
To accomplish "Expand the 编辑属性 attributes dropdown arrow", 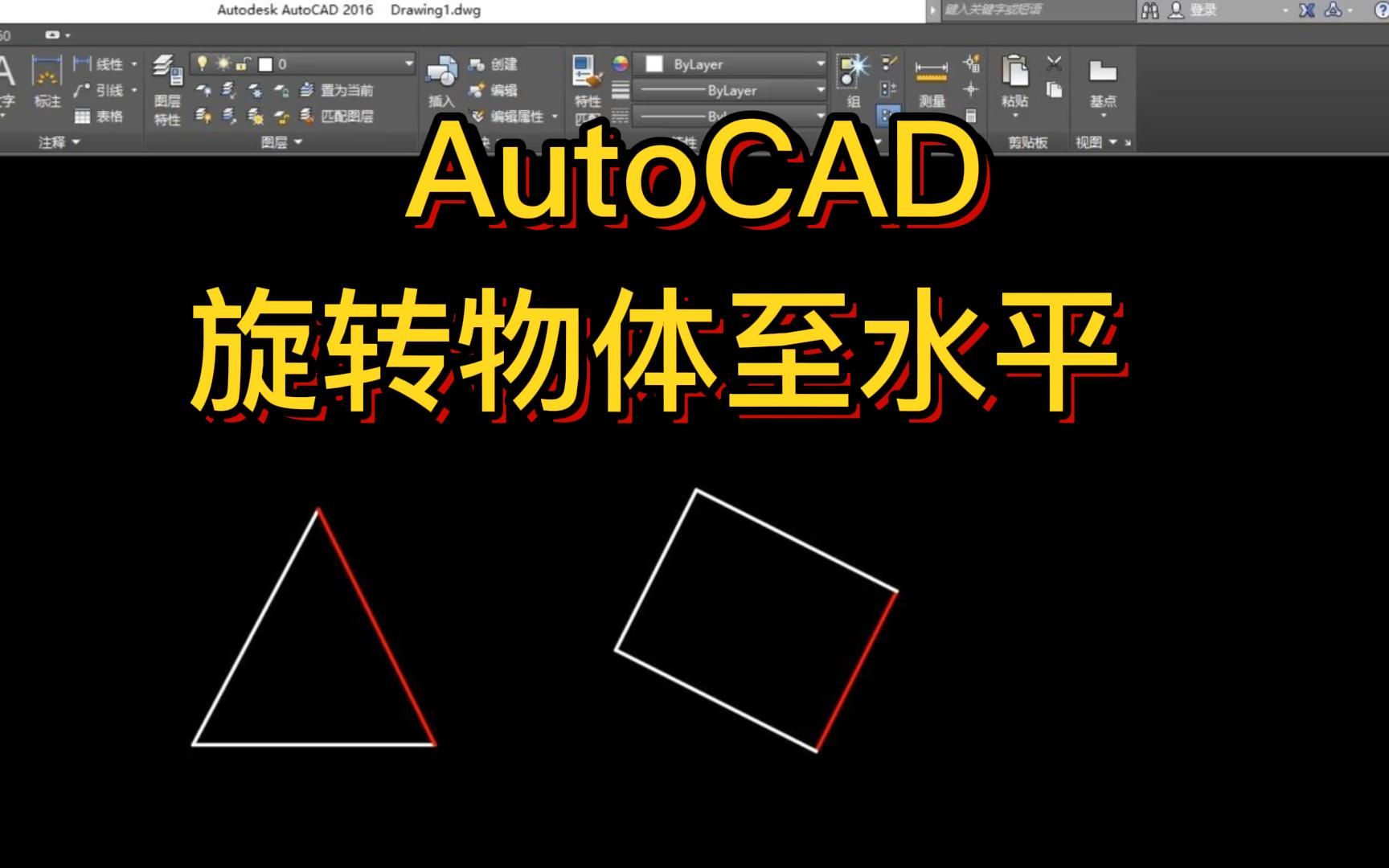I will coord(555,117).
